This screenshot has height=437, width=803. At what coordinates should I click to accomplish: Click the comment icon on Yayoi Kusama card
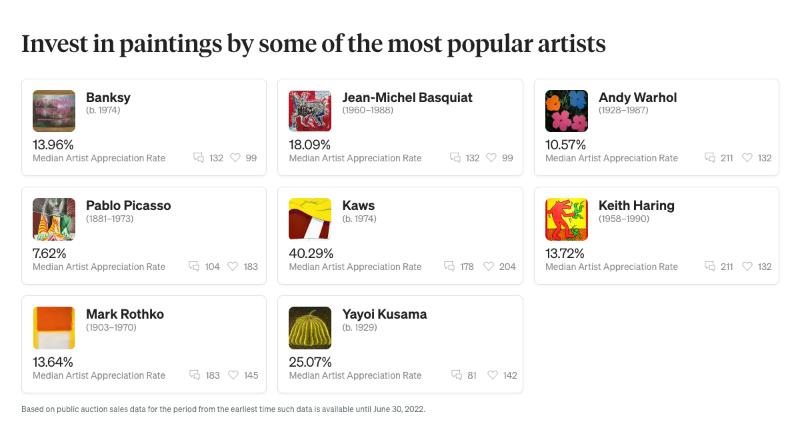[x=454, y=376]
